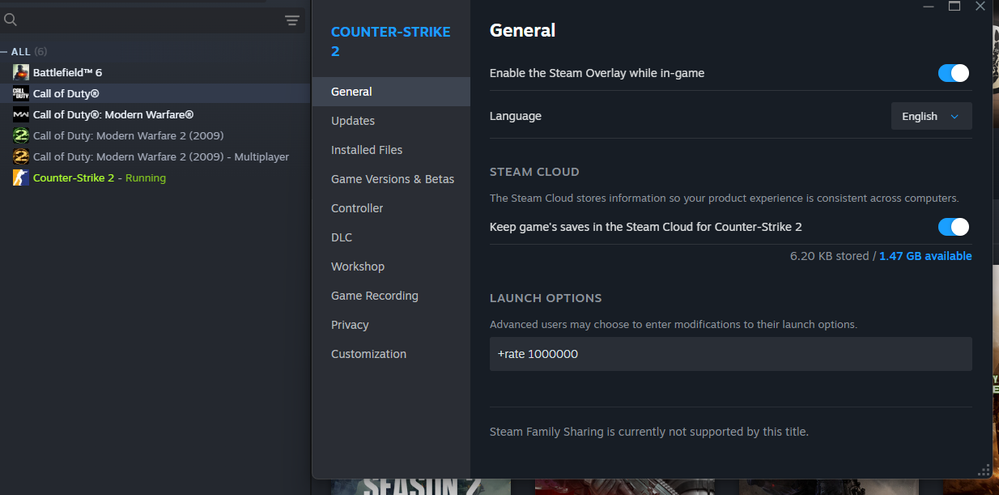Screen dimensions: 999x495
Task: Click the Battlefield 6 game icon
Action: coord(21,73)
